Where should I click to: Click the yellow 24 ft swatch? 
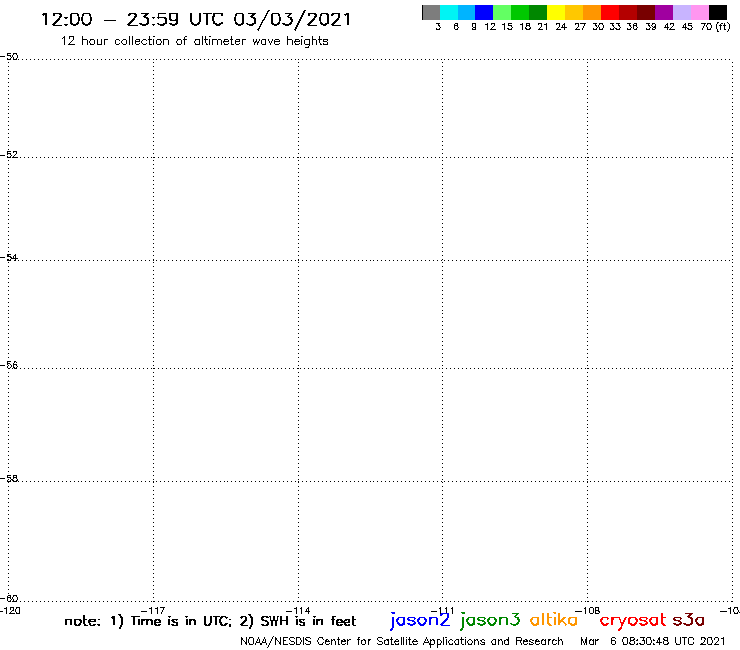pyautogui.click(x=556, y=12)
